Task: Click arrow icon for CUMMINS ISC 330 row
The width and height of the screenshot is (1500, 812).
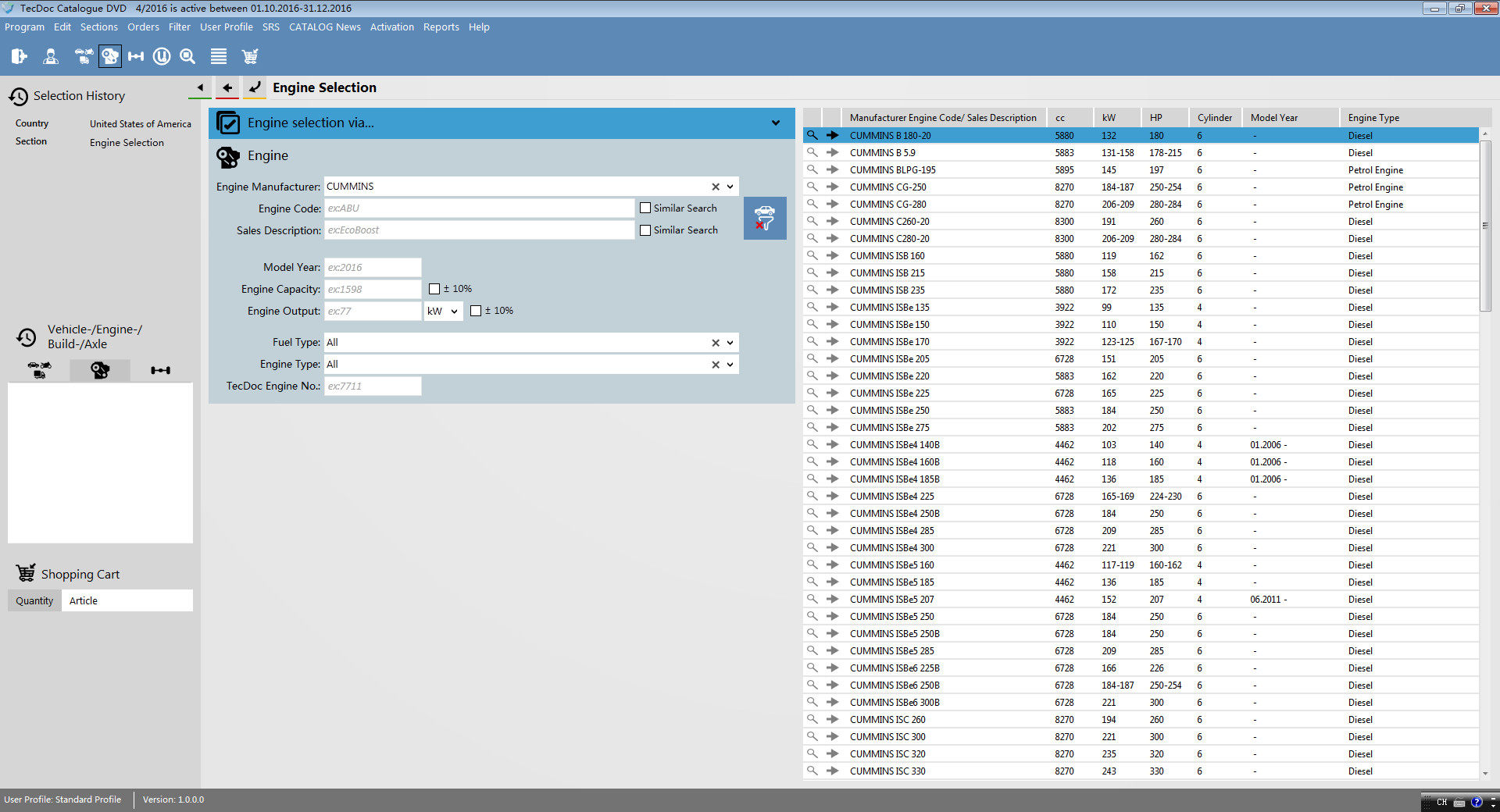Action: click(x=833, y=771)
